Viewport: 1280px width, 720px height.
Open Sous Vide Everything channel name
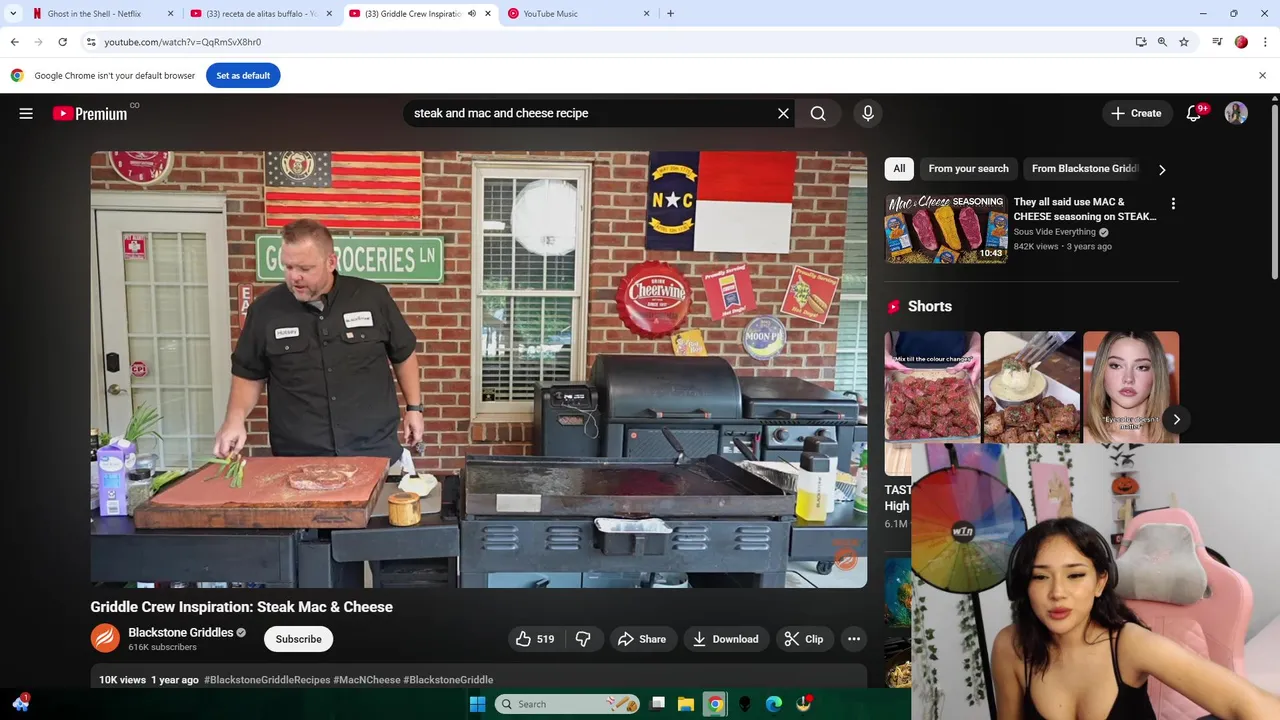click(1055, 232)
